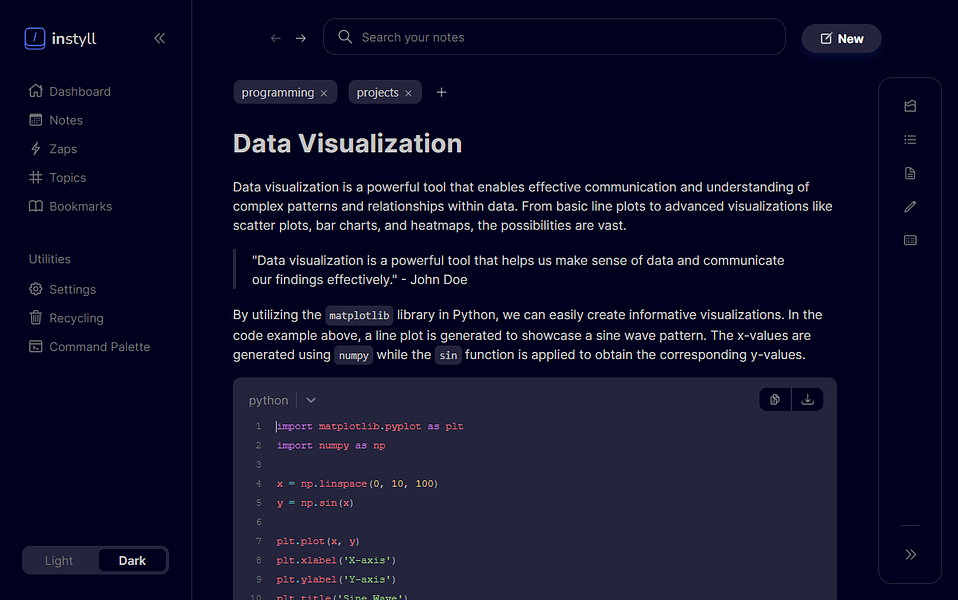
Task: Open the table icon in right panel
Action: 910,240
